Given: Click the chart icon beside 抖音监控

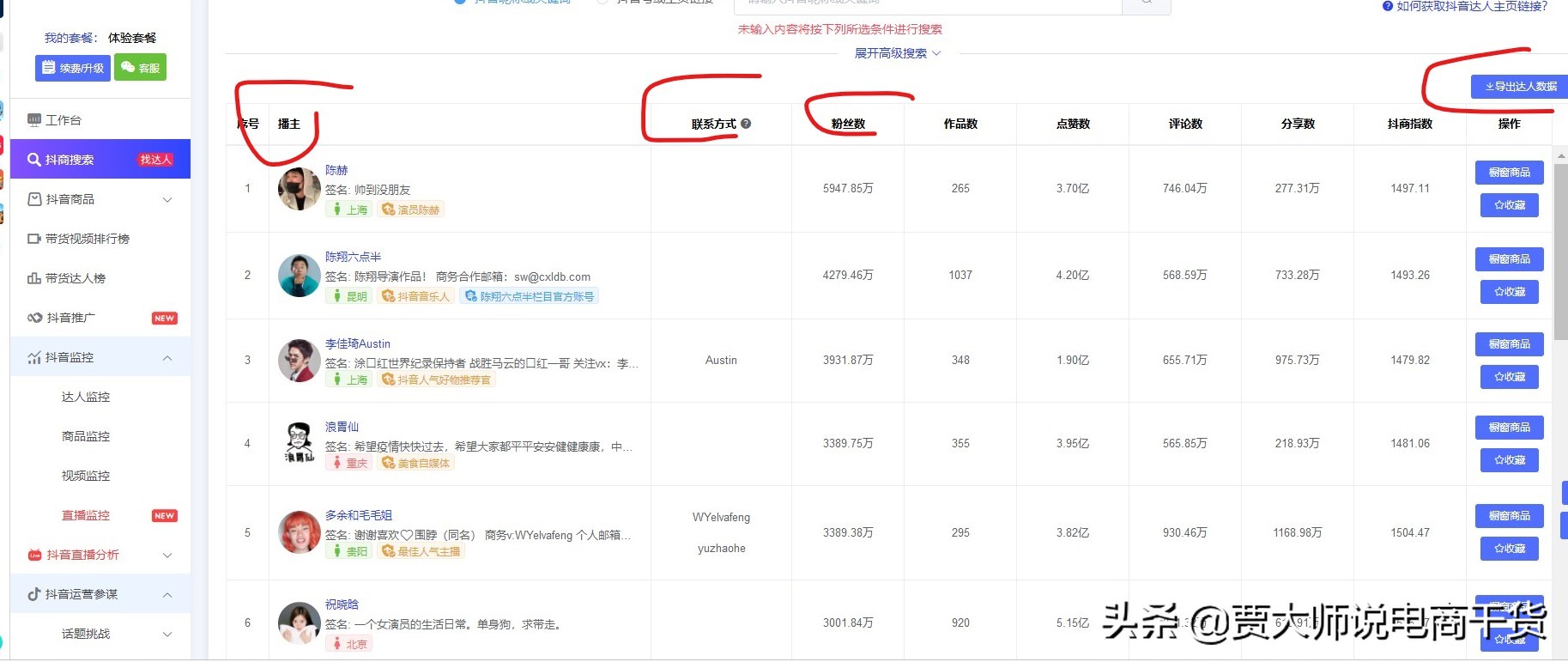Looking at the screenshot, I should (34, 357).
